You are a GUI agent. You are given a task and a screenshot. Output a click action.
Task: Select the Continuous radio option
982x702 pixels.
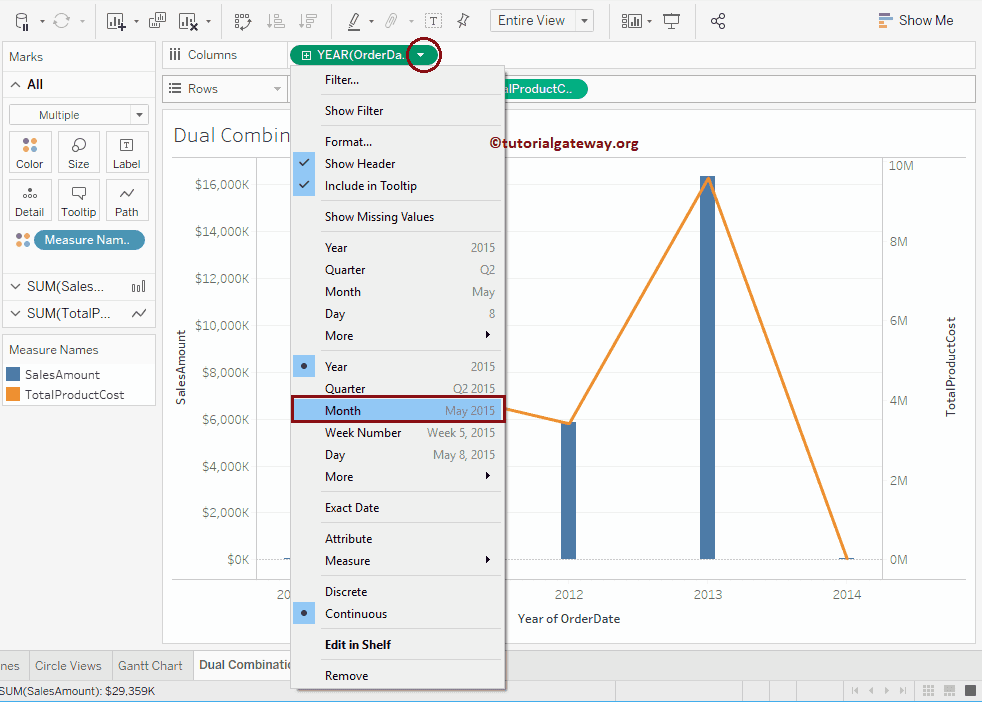tap(355, 614)
